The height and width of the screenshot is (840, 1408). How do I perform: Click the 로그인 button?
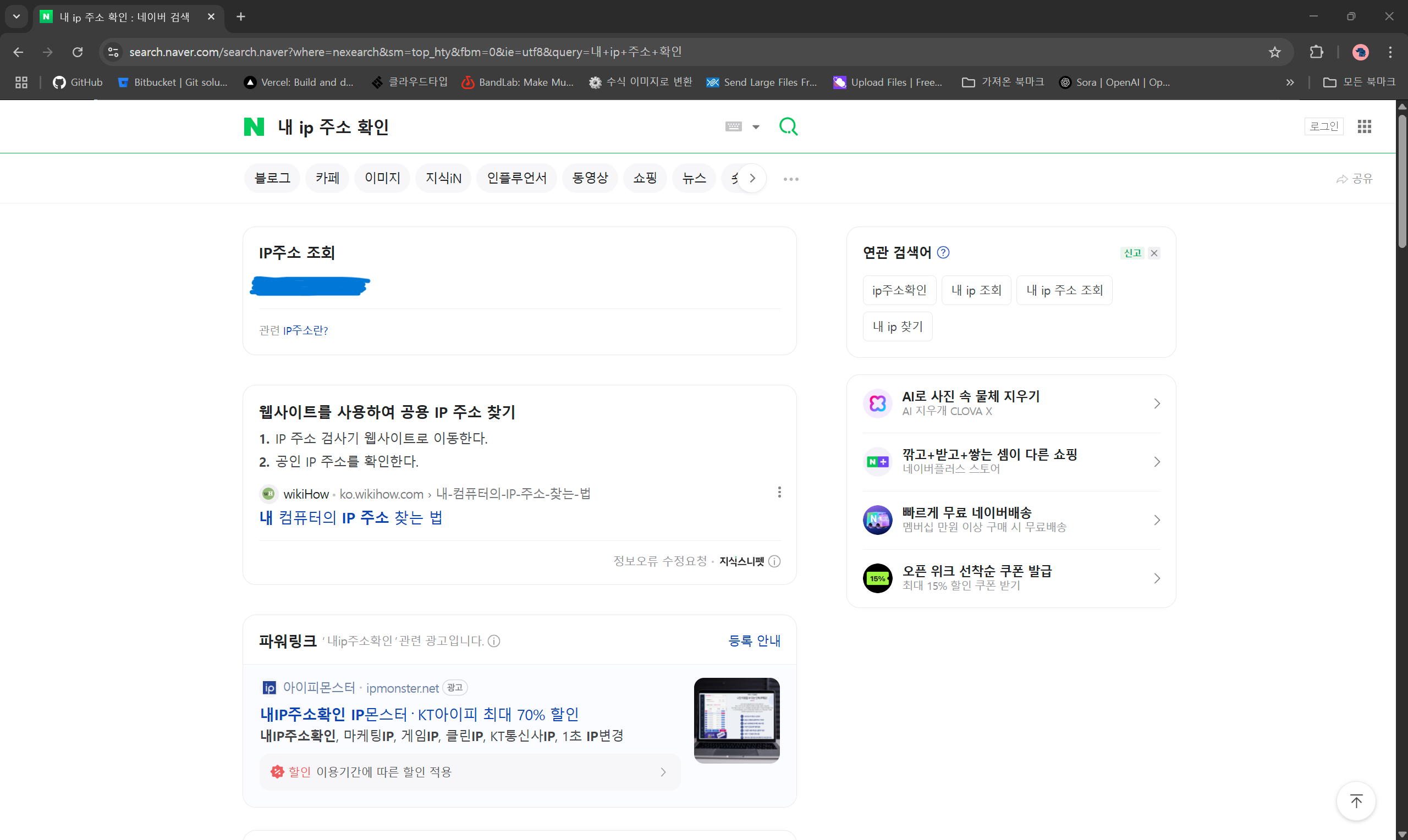[1324, 126]
